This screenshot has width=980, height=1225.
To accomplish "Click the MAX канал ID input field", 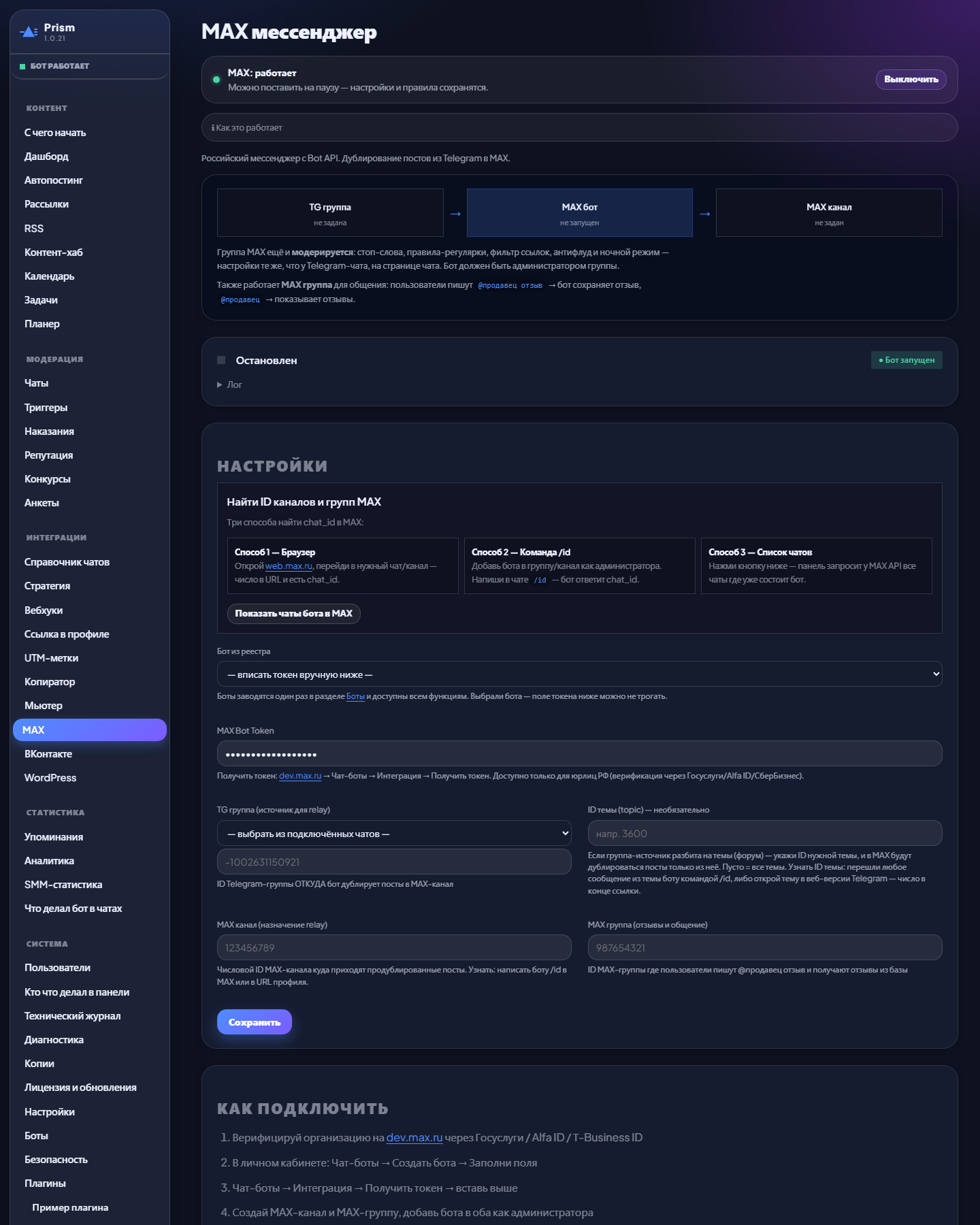I will (394, 947).
